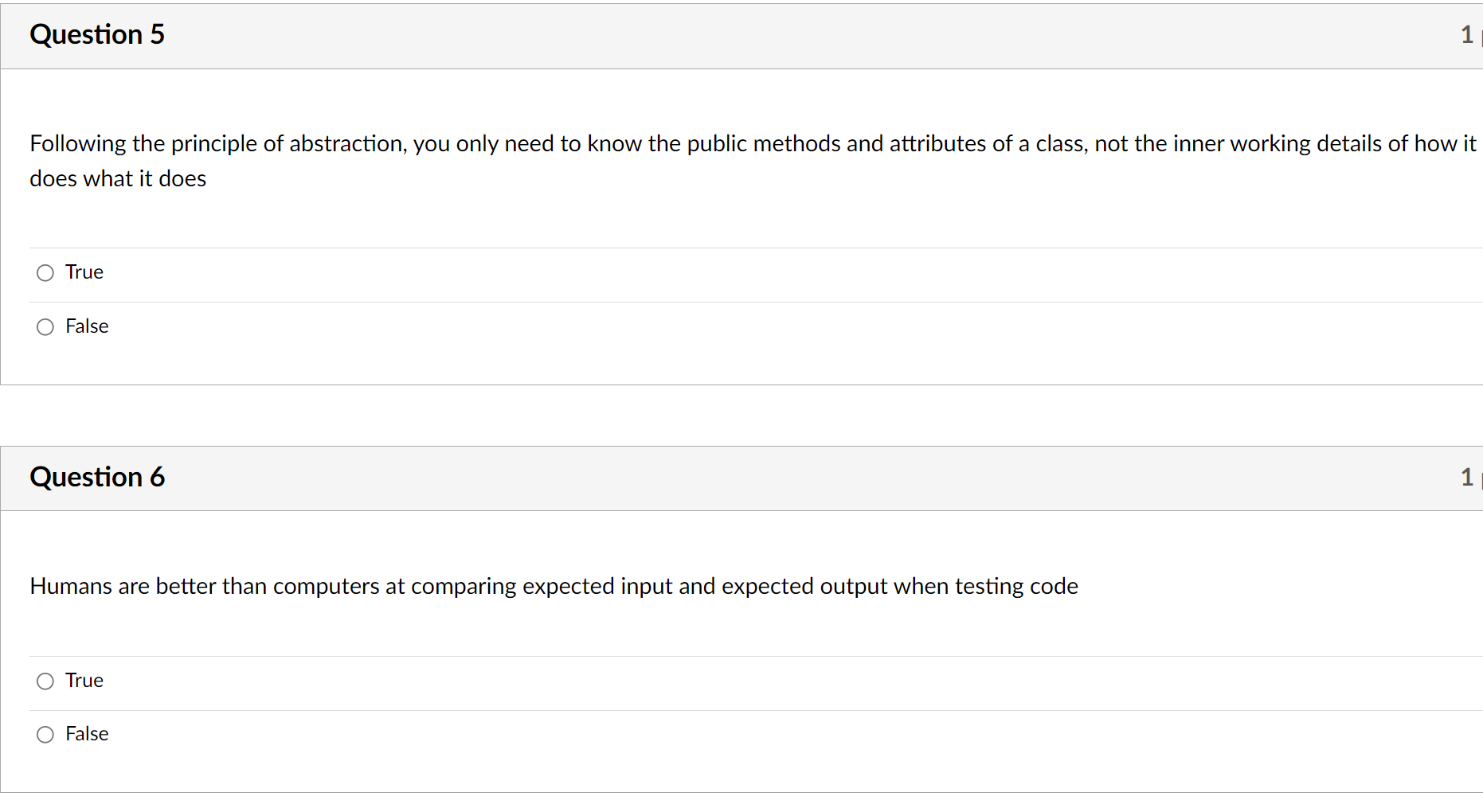Screen dimensions: 1483x812
Task: Click the line "does what it does"
Action: tap(118, 179)
